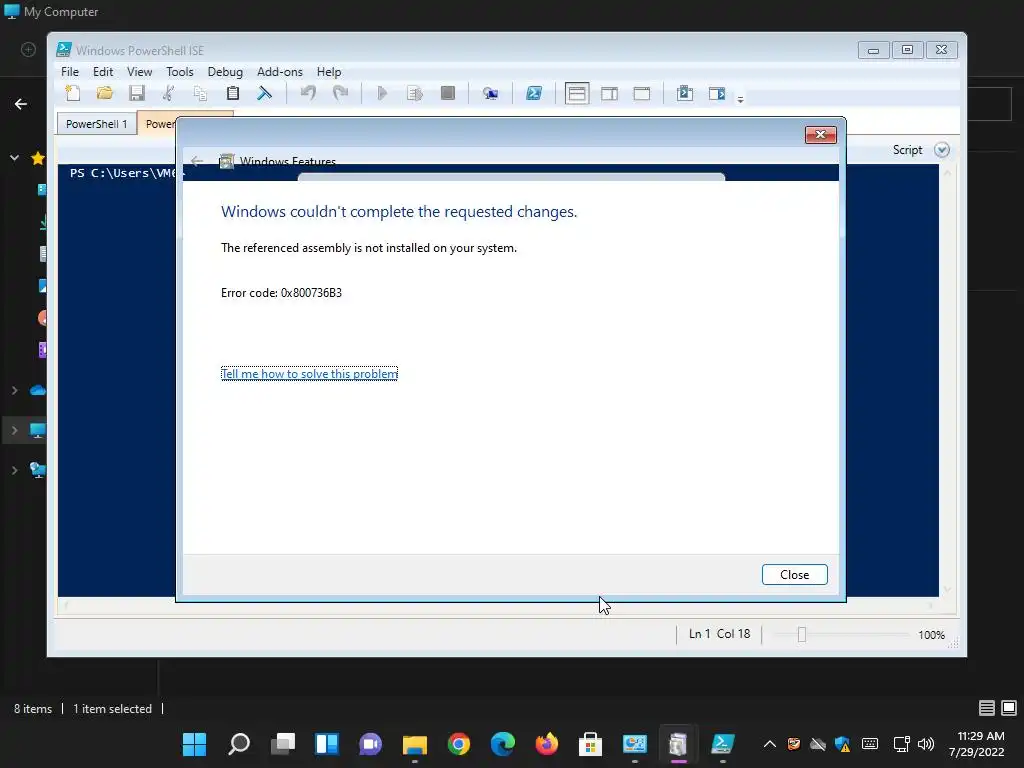Open the Windows Start button

click(x=194, y=744)
